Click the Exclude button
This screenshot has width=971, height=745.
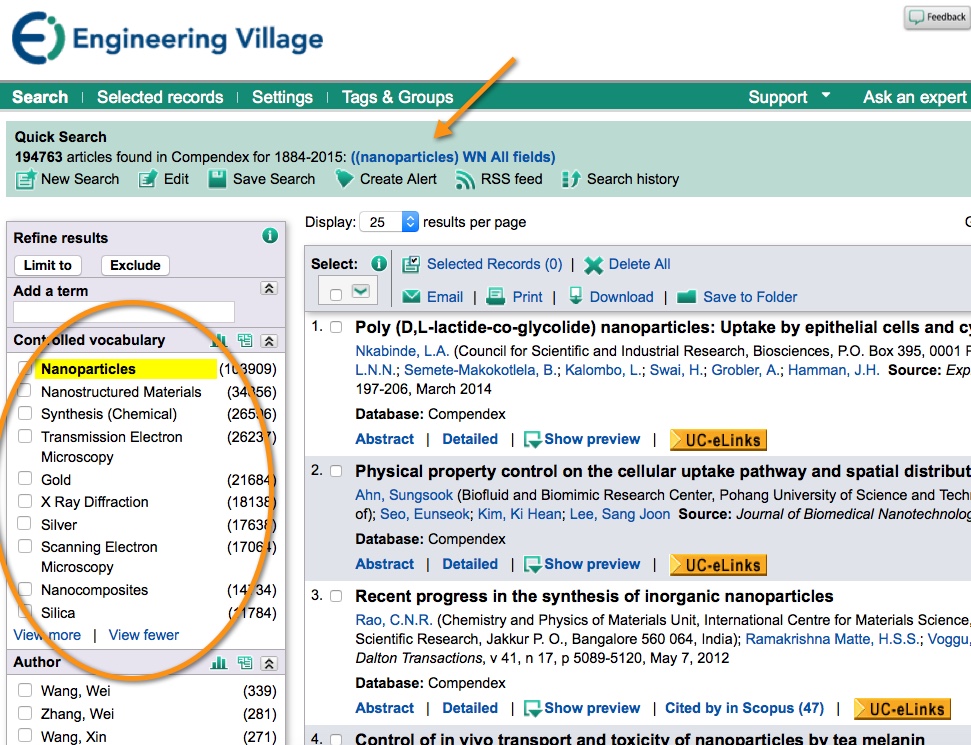pyautogui.click(x=135, y=265)
